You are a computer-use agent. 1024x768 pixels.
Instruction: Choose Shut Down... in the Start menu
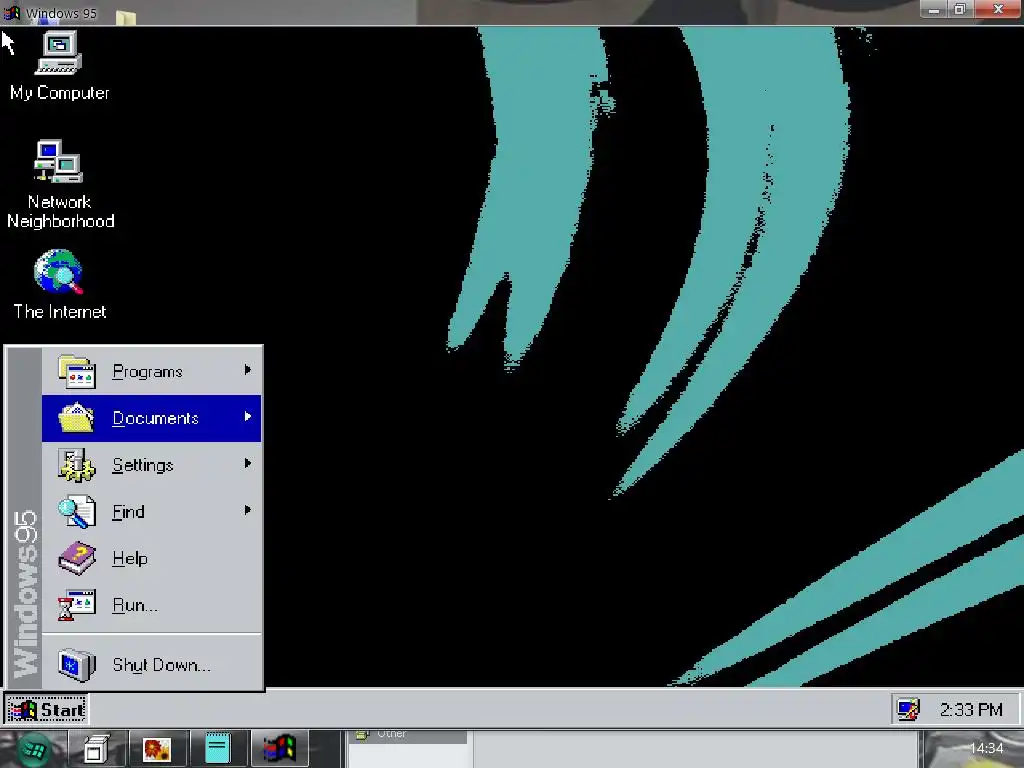(152, 665)
